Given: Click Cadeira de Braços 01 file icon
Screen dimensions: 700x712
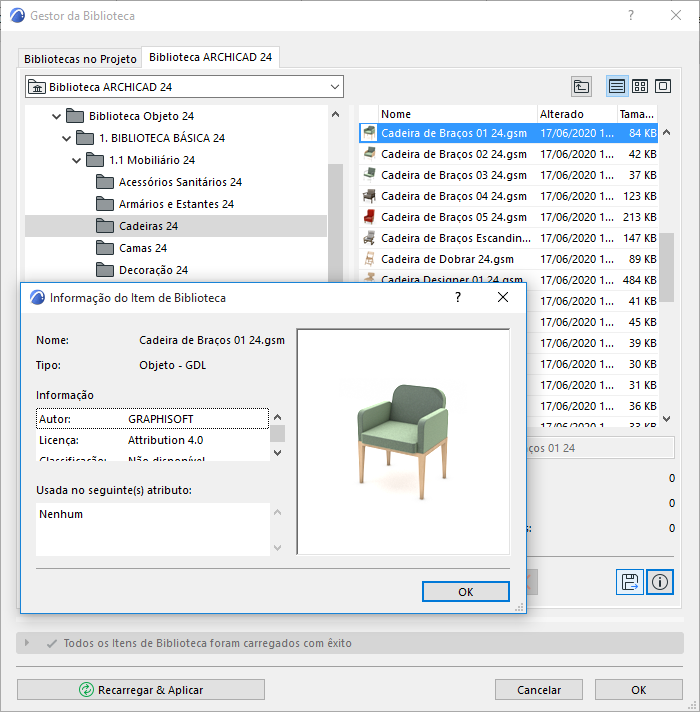Looking at the screenshot, I should pos(370,133).
